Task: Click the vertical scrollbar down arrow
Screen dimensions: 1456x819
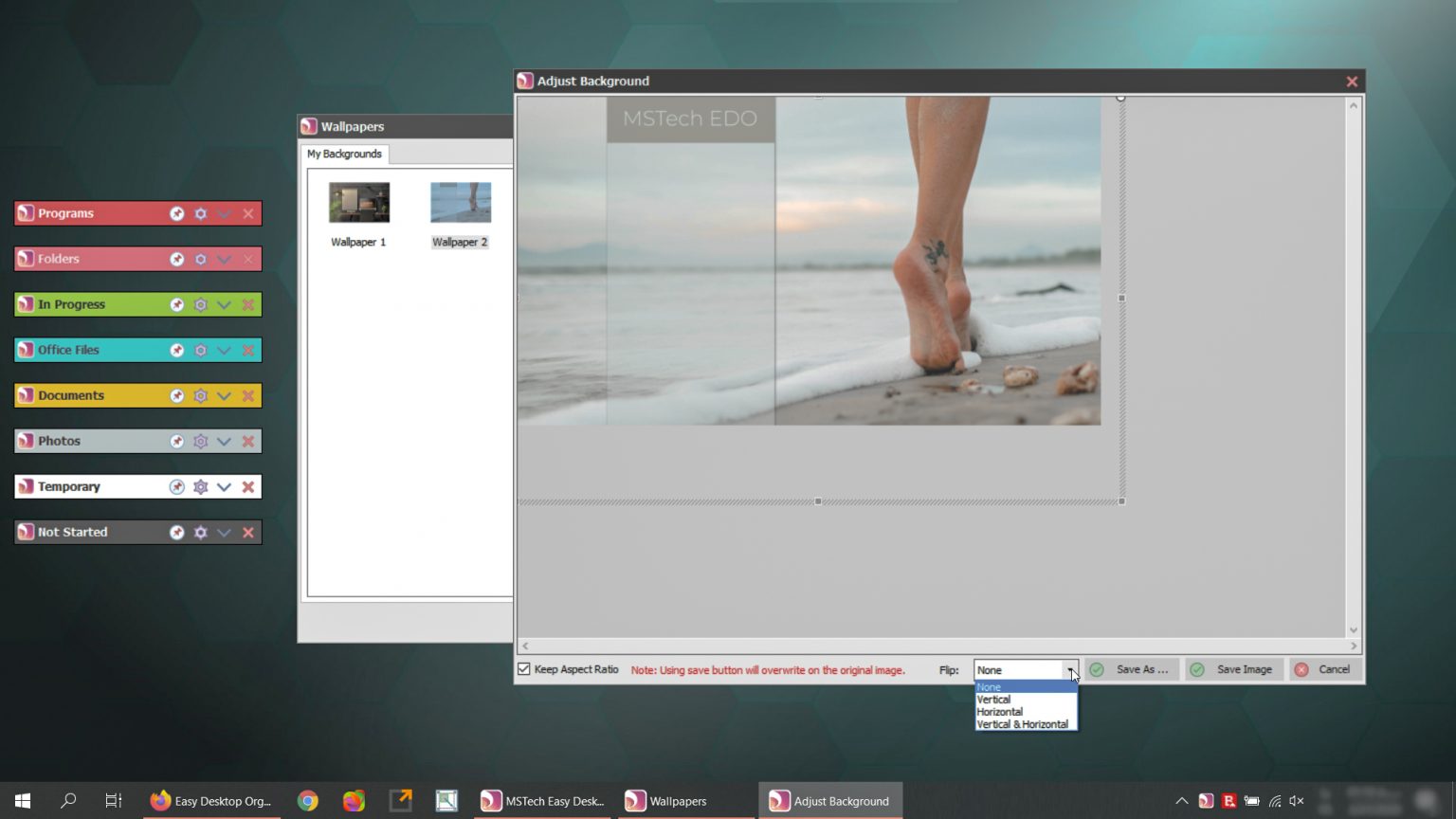Action: coord(1354,630)
